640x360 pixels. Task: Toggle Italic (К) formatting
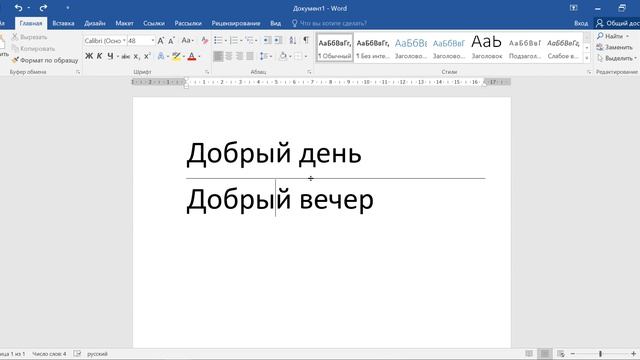coord(100,56)
